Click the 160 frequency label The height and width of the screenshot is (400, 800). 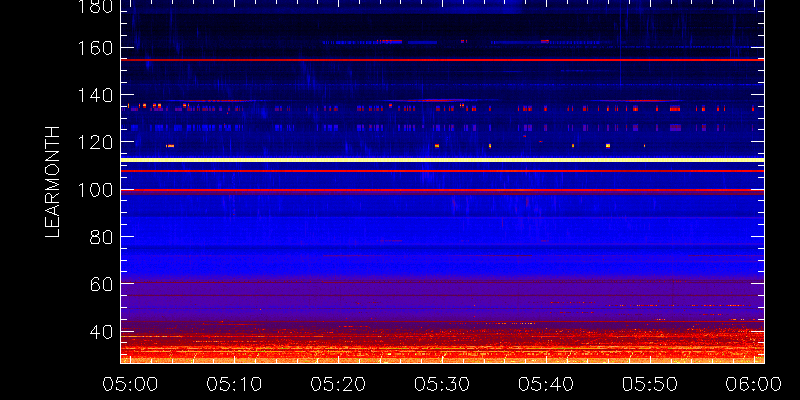[x=94, y=48]
